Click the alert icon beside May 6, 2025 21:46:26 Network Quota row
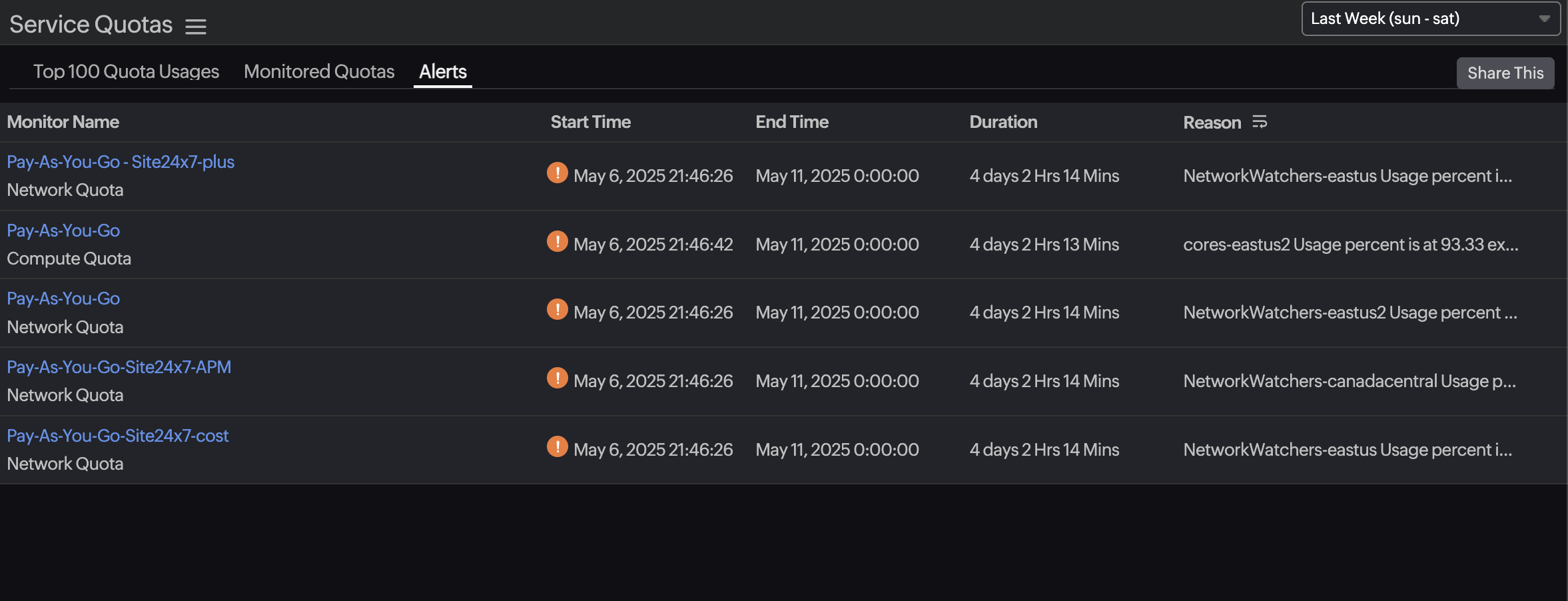1568x601 pixels. pos(558,309)
